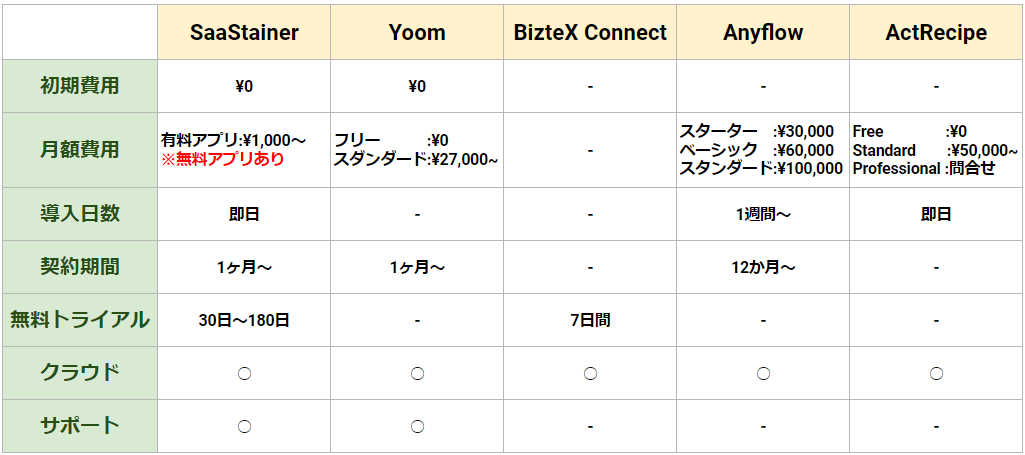Click the circle mark for ActRecipe クラウド
The width and height of the screenshot is (1025, 455).
click(x=936, y=373)
